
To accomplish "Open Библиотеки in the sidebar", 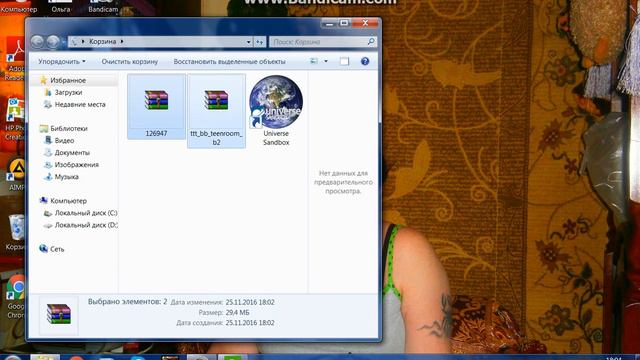I will (69, 129).
